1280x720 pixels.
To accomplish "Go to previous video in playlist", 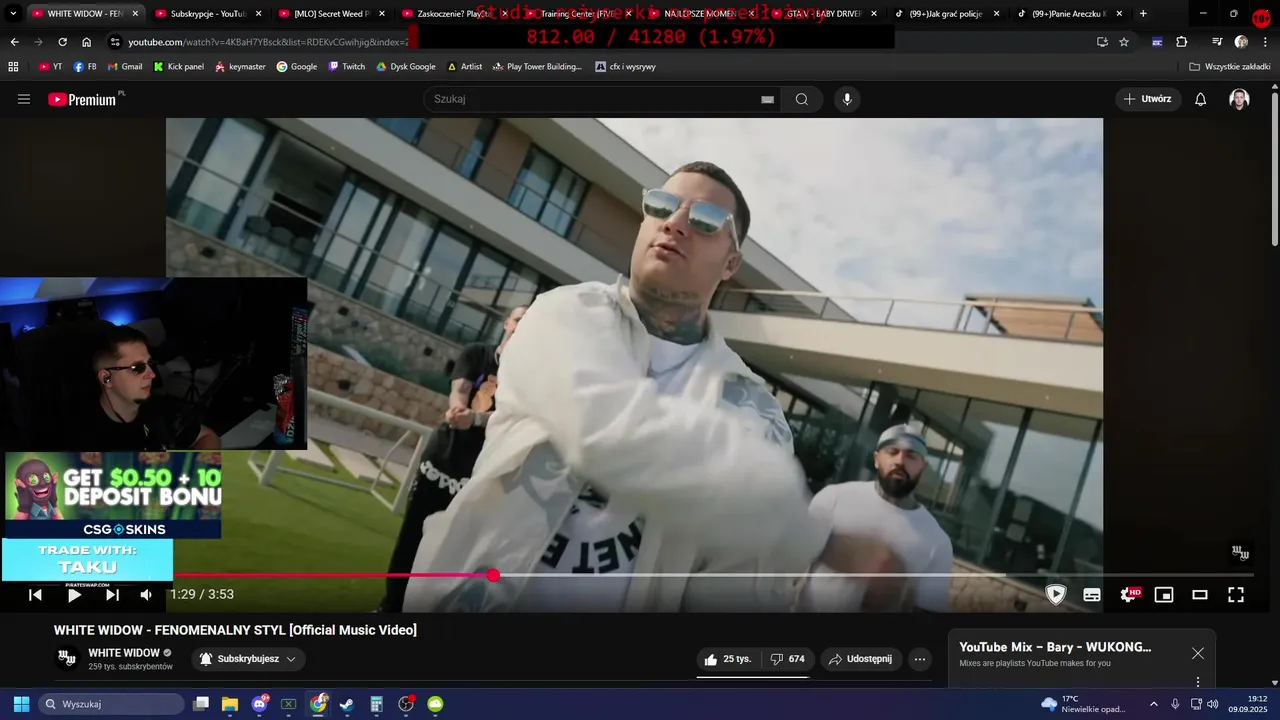I will [x=35, y=595].
